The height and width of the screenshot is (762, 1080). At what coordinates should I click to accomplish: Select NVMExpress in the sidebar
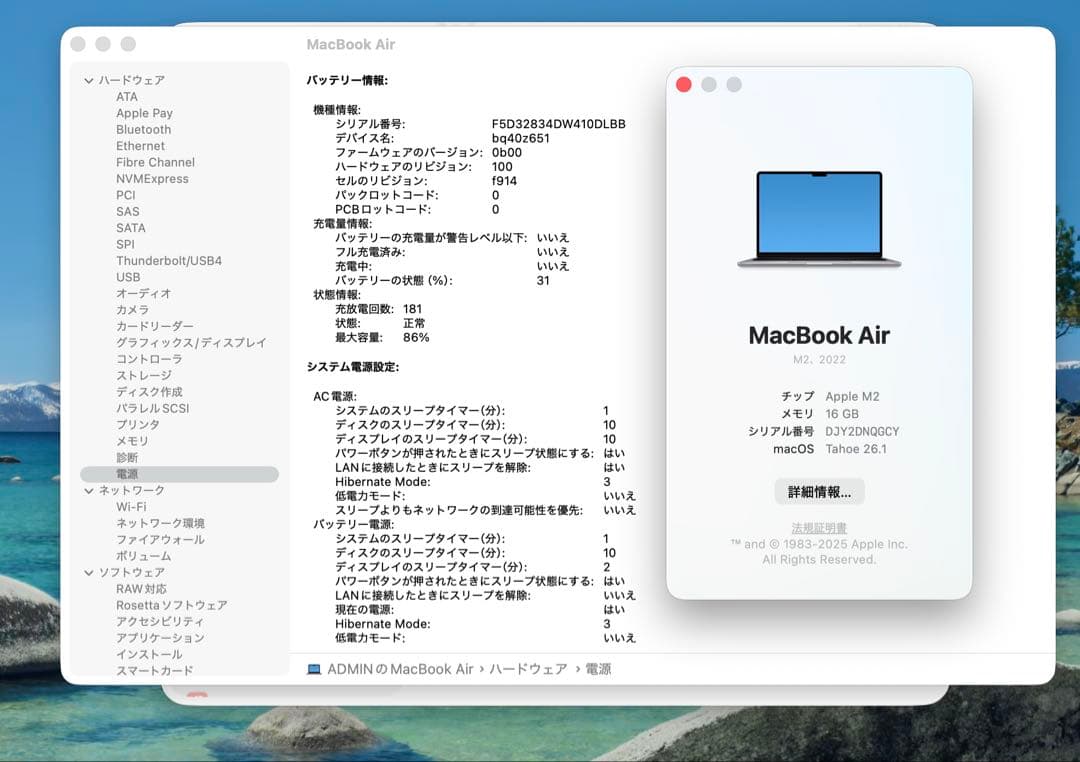tap(152, 179)
